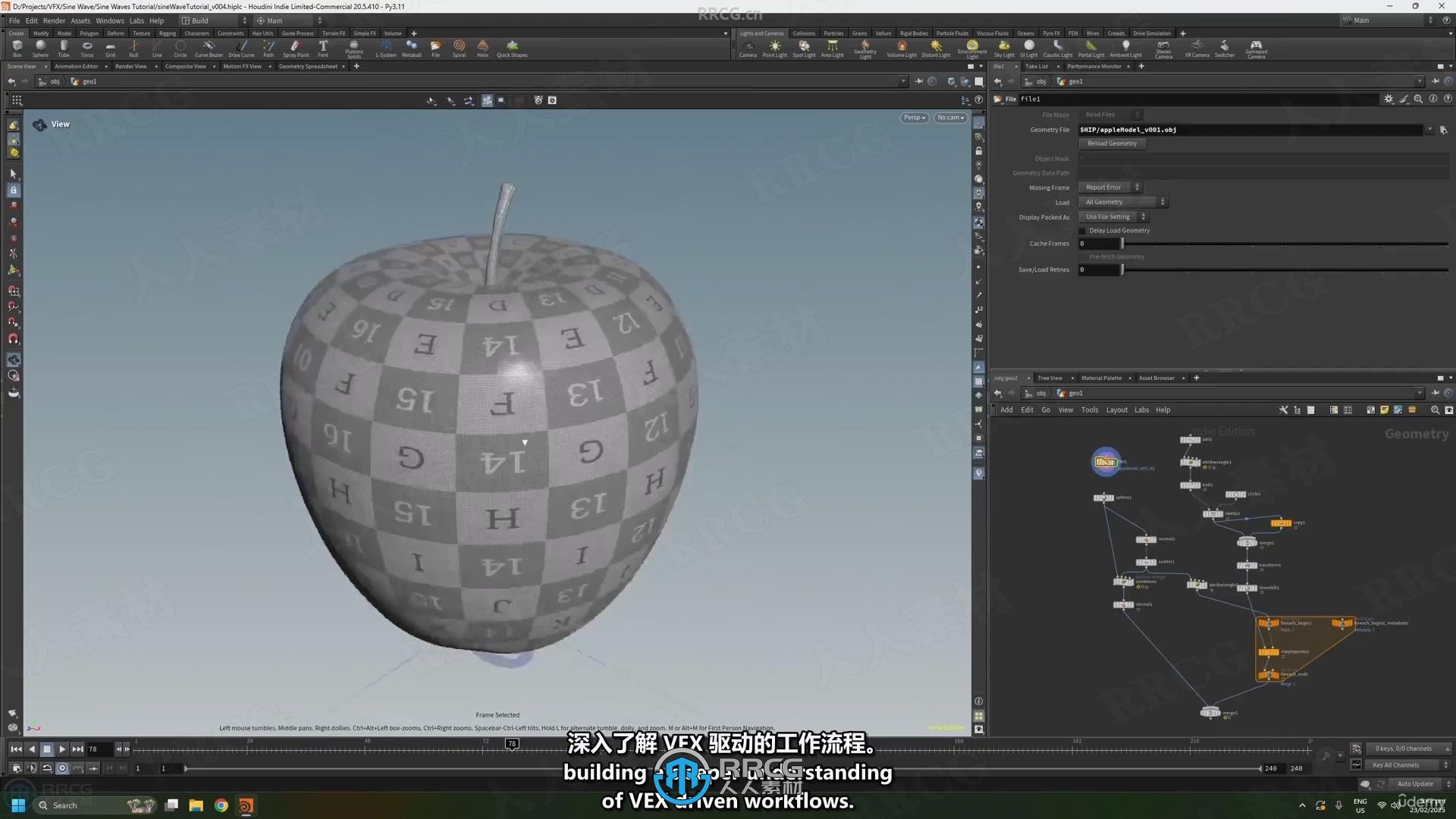Image resolution: width=1456 pixels, height=819 pixels.
Task: Open File Explorer from the taskbar
Action: (x=196, y=805)
